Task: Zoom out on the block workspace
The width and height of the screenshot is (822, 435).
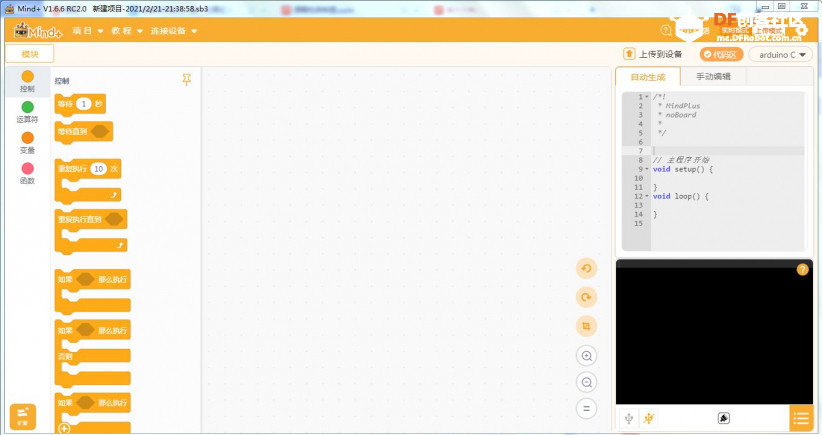Action: (587, 382)
